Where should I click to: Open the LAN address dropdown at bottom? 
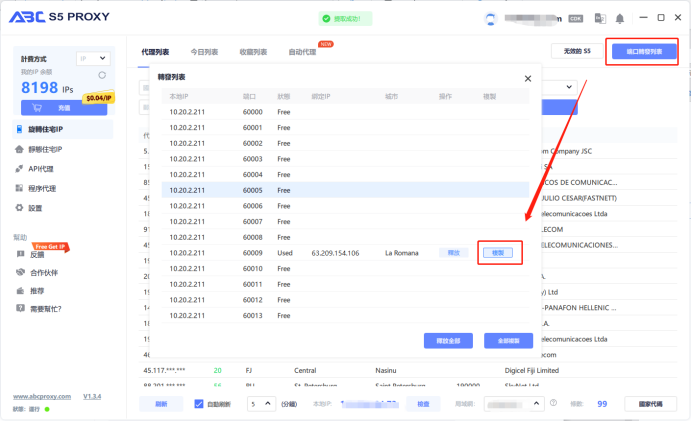514,403
